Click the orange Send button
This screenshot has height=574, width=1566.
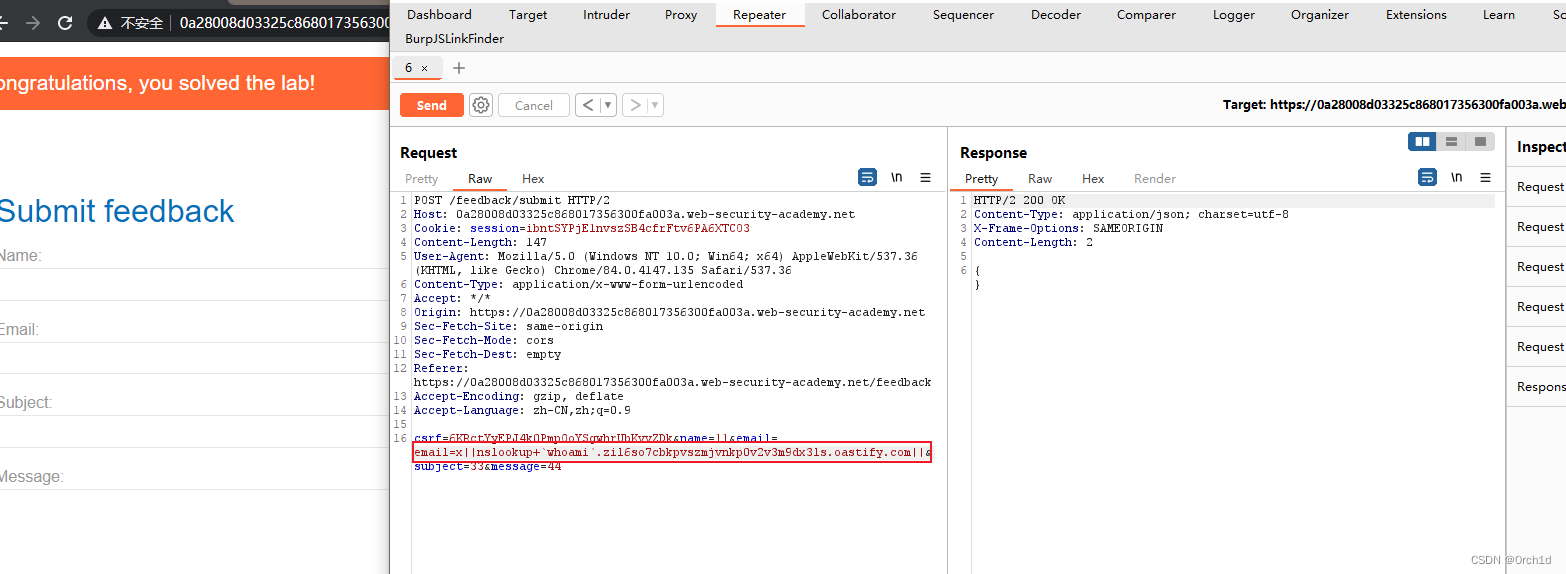[x=432, y=105]
